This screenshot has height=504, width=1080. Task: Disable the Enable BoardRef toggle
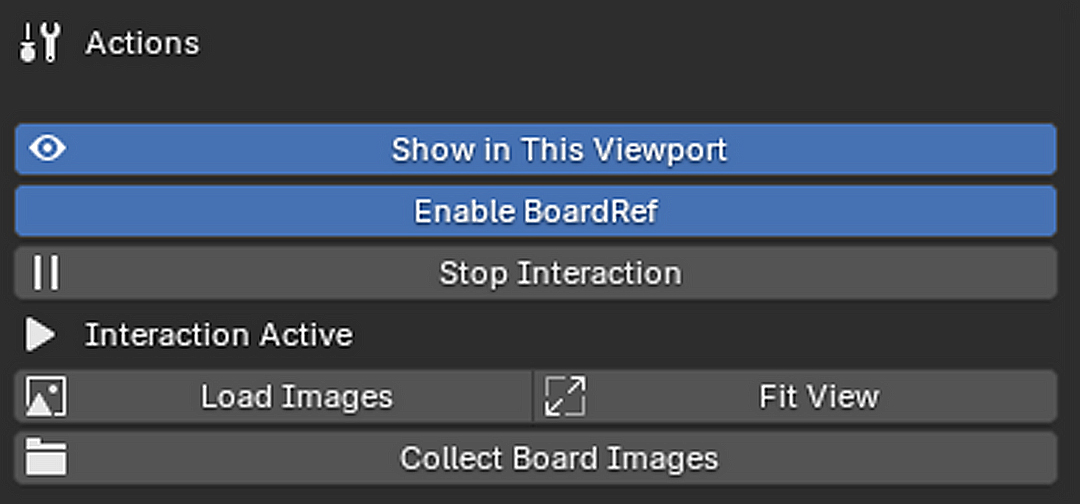tap(536, 211)
